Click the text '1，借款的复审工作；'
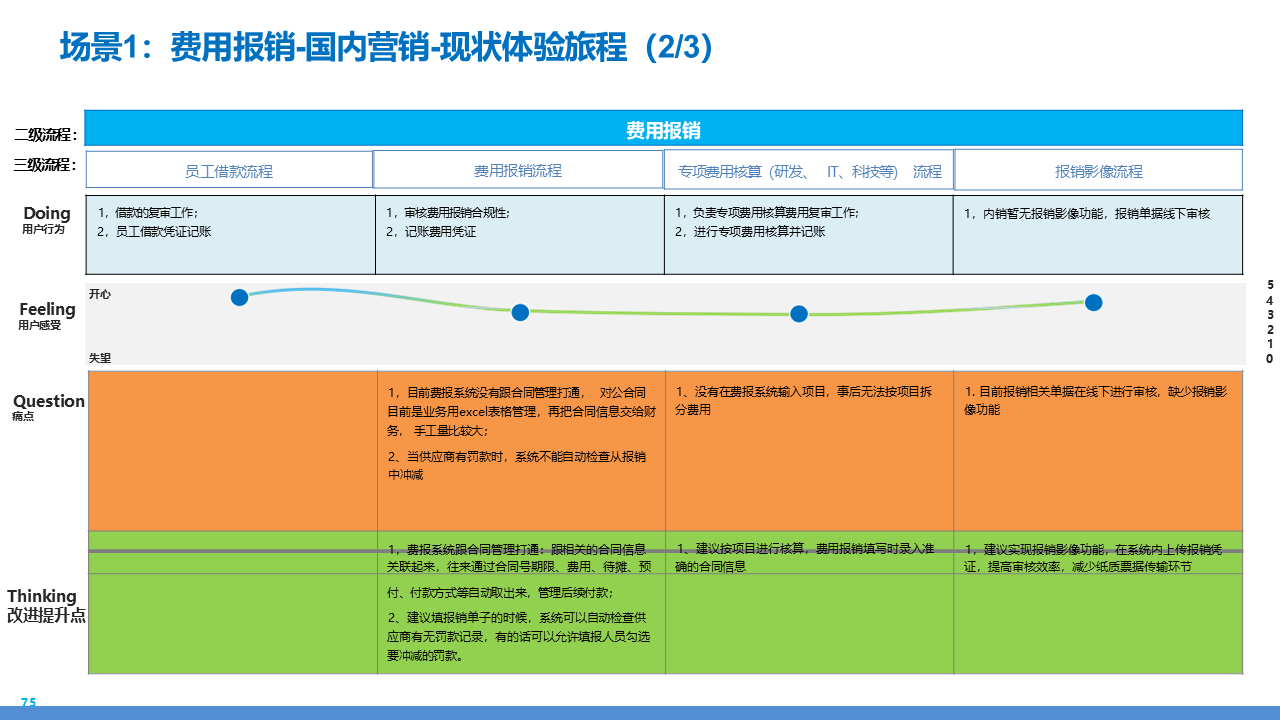Screen dimensions: 1280x720 pyautogui.click(x=148, y=212)
